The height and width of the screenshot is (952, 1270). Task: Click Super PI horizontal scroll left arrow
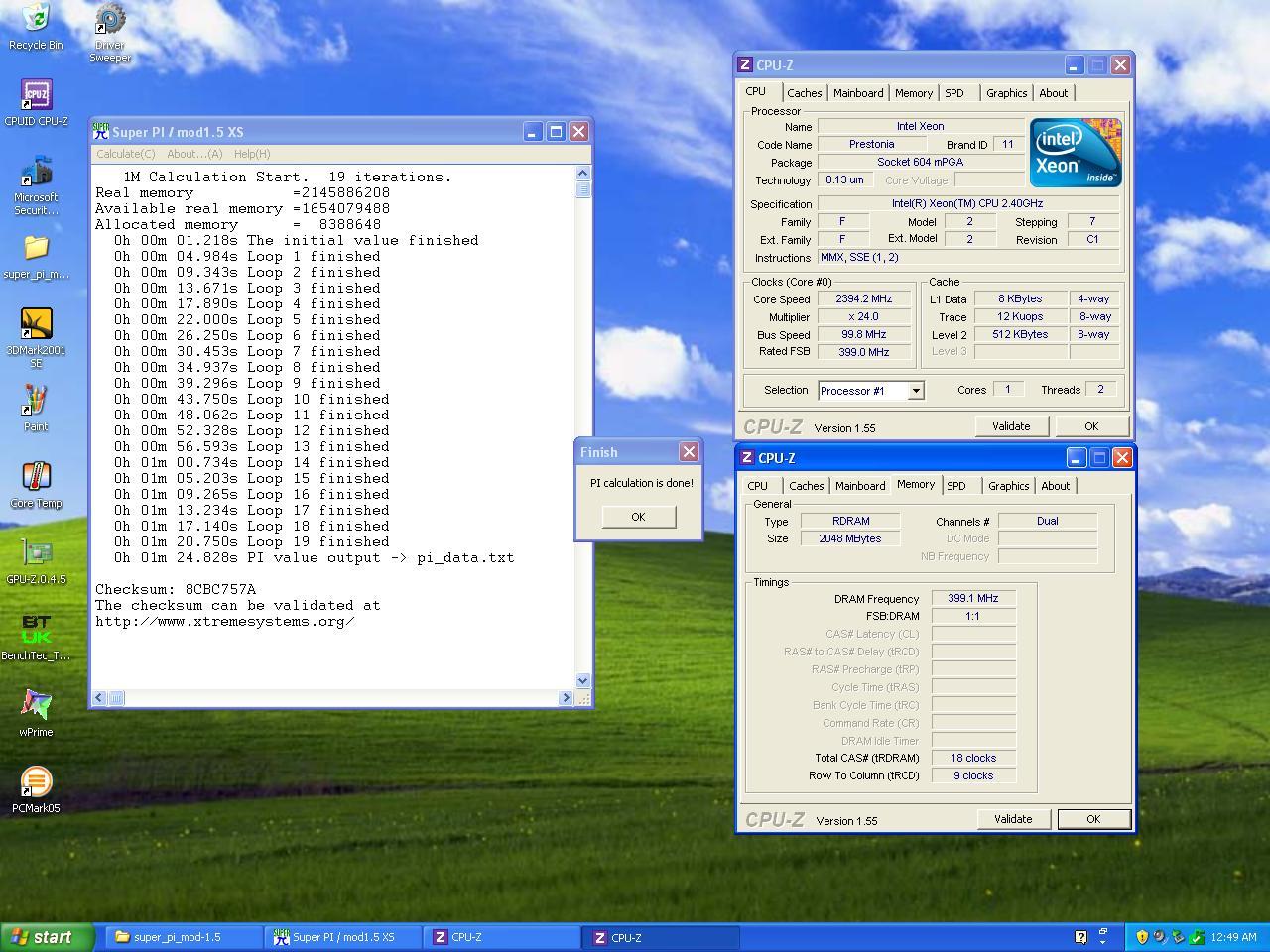(99, 698)
